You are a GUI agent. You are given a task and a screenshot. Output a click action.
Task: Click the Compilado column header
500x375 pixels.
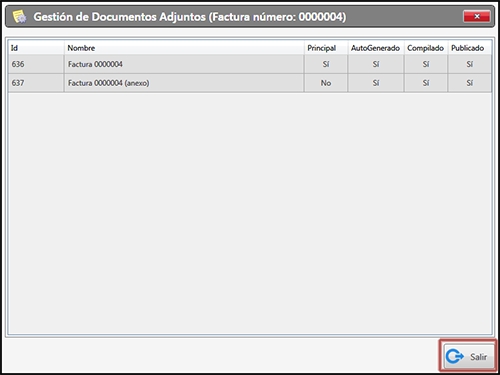[426, 48]
